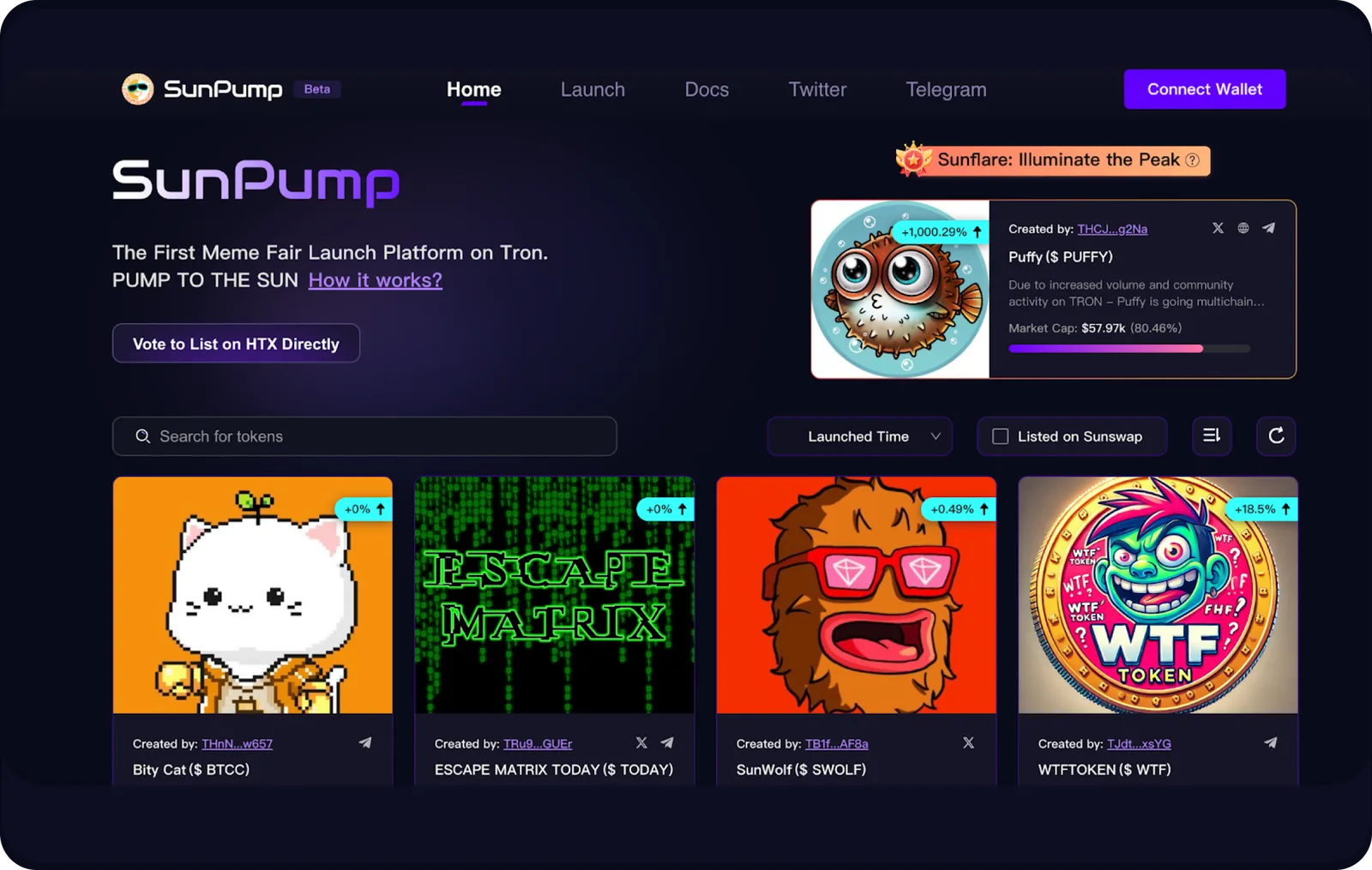Click the Sunflare medal badge icon

coord(914,159)
